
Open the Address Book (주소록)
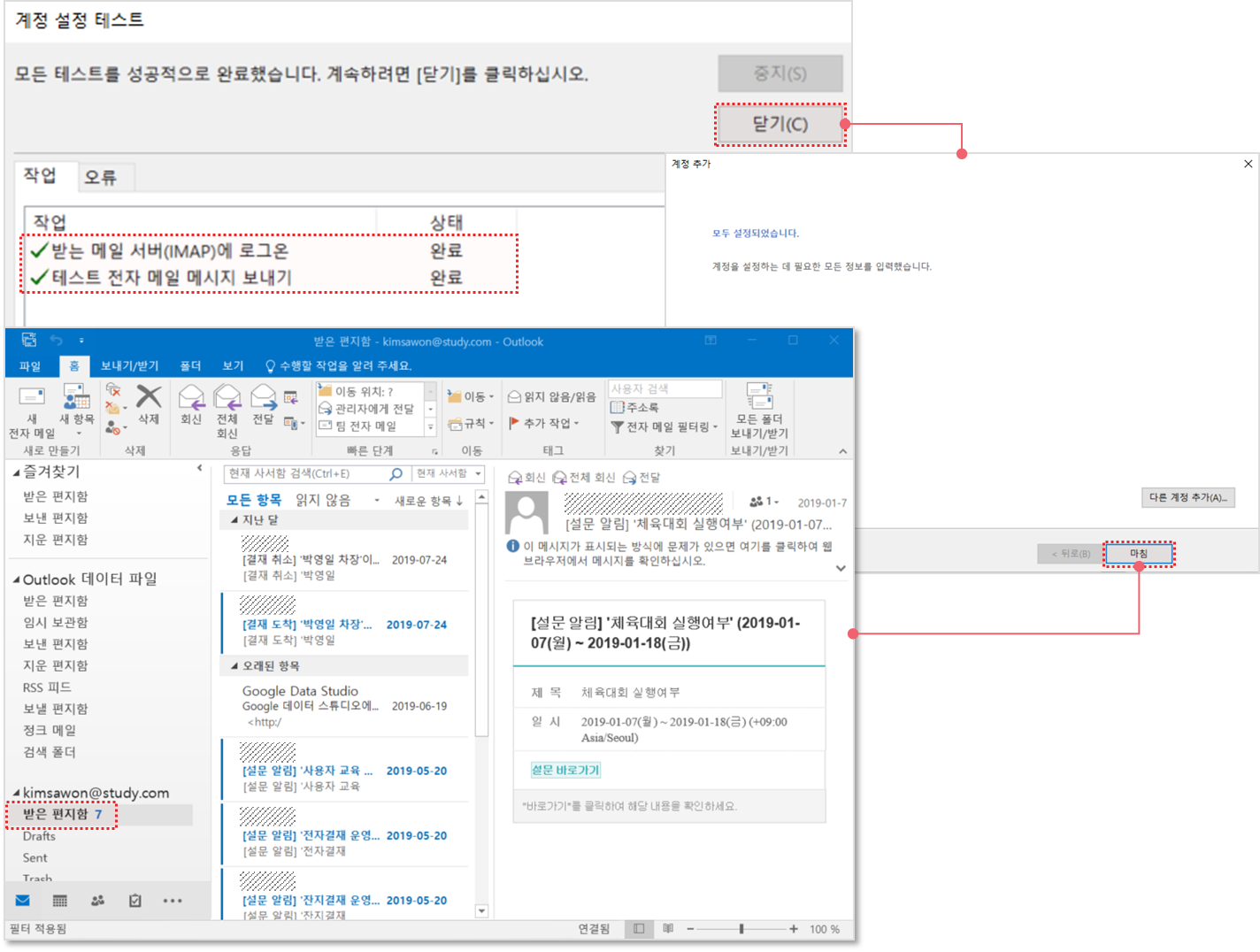(634, 408)
